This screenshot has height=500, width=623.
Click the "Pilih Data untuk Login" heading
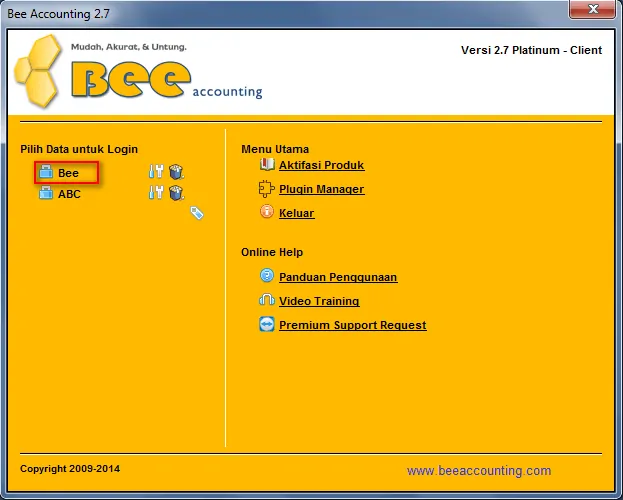pos(79,149)
